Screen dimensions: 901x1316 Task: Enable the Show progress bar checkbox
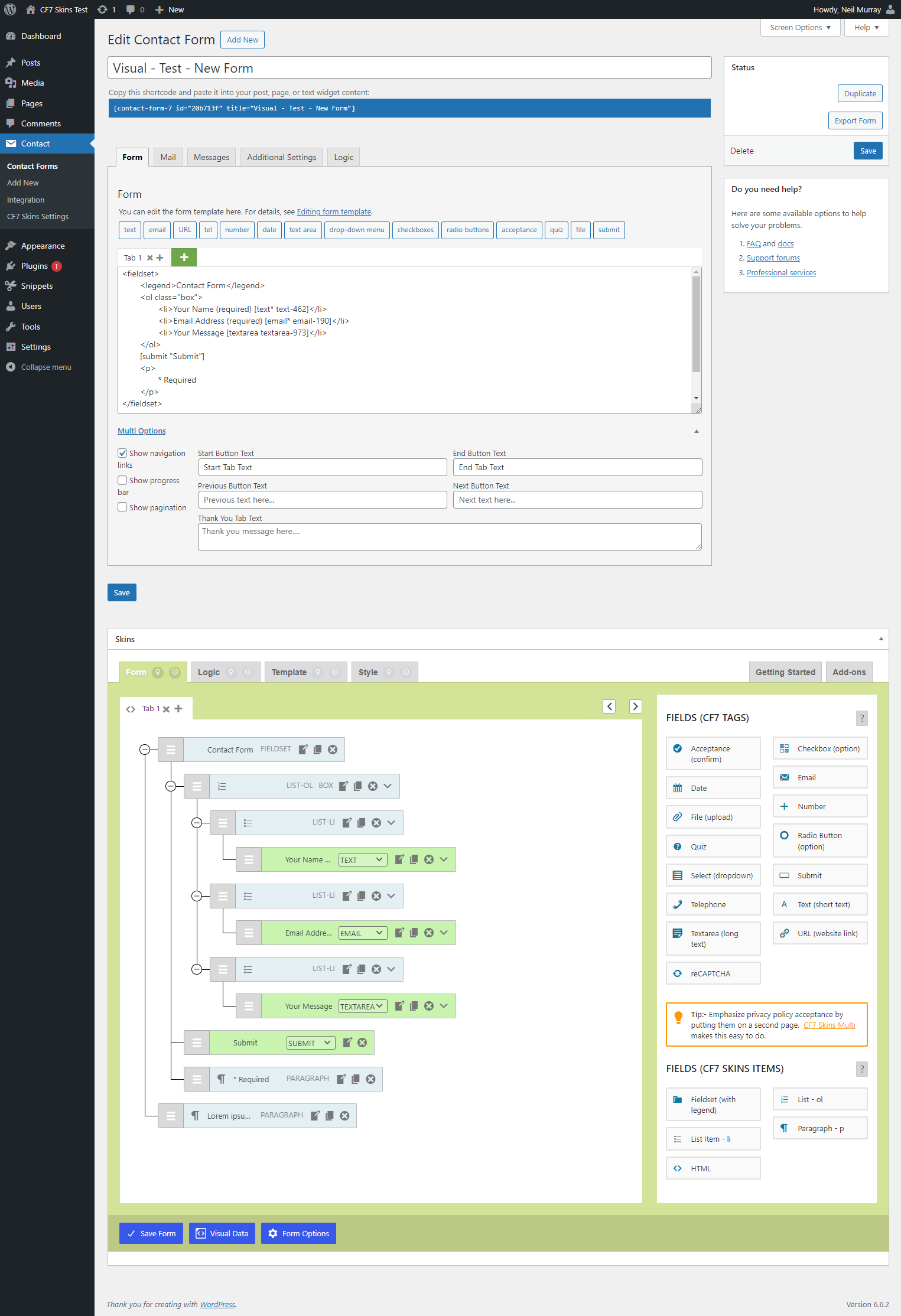coord(122,480)
